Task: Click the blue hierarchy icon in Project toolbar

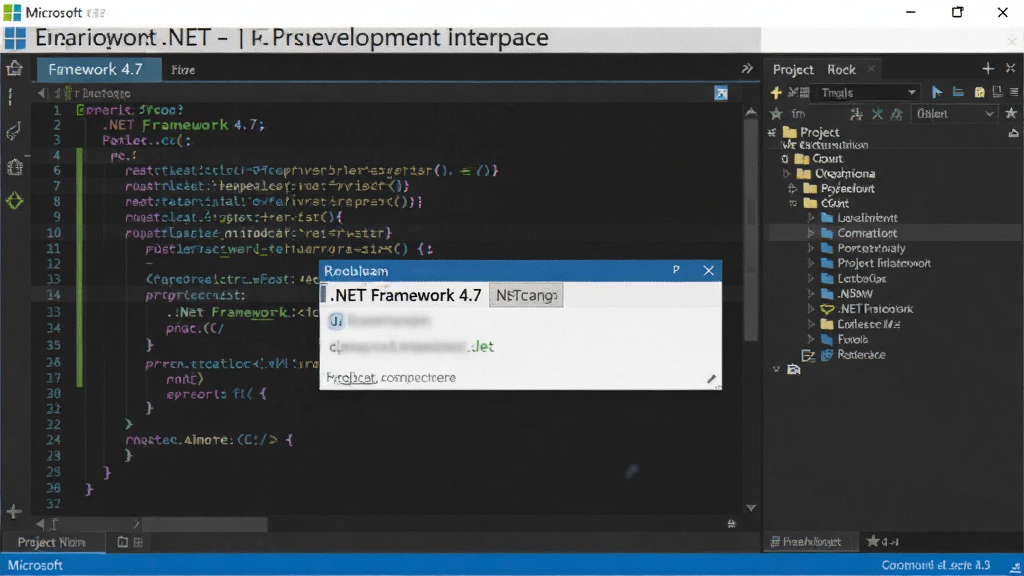Action: pyautogui.click(x=958, y=93)
